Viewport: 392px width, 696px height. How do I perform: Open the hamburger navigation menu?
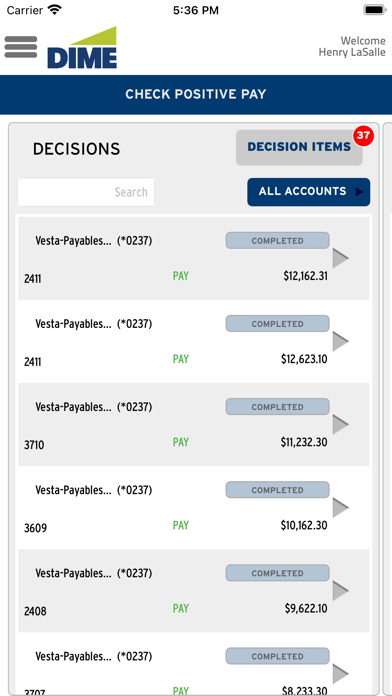pyautogui.click(x=21, y=47)
